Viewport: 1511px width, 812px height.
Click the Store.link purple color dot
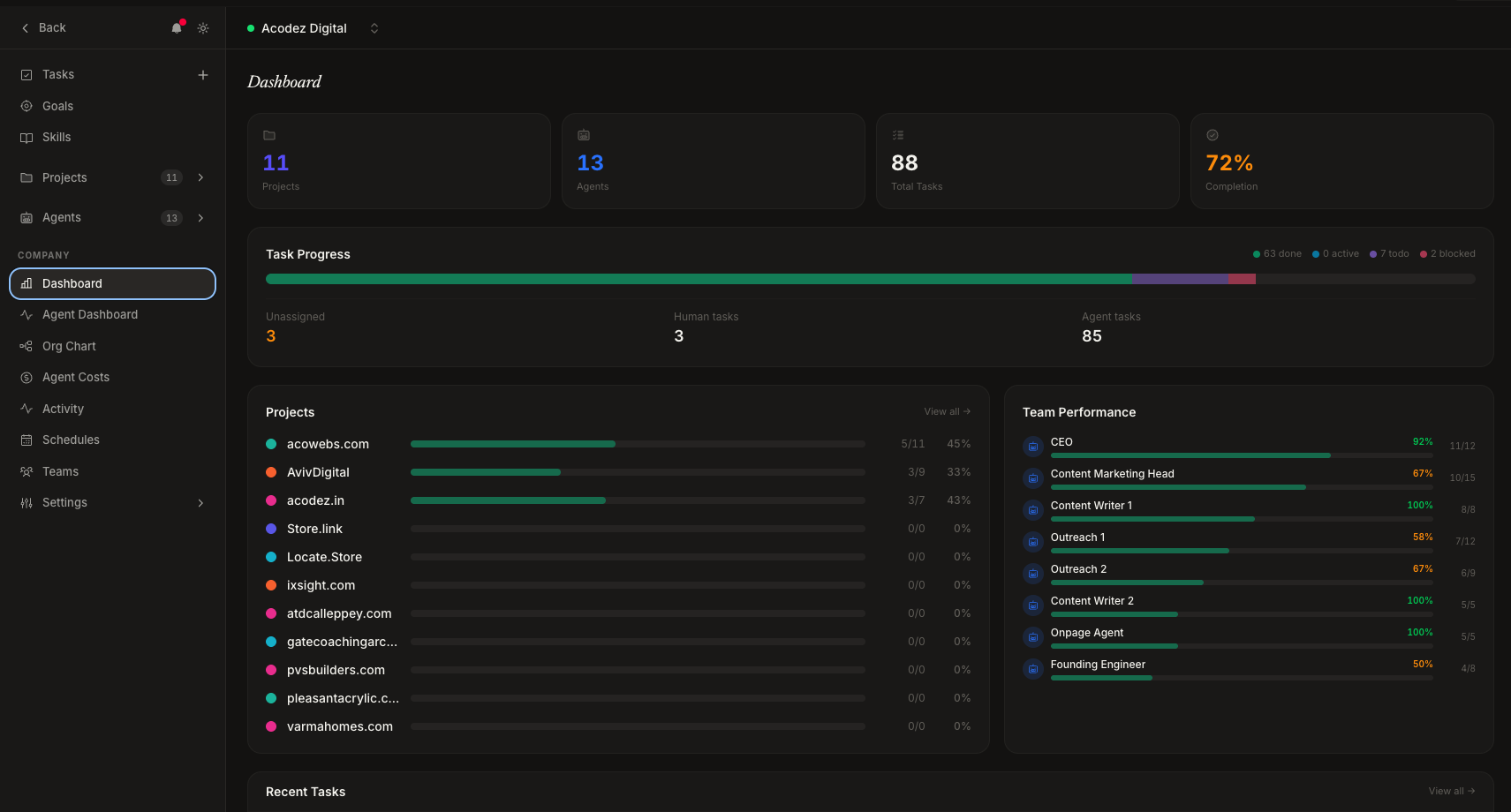click(x=271, y=529)
